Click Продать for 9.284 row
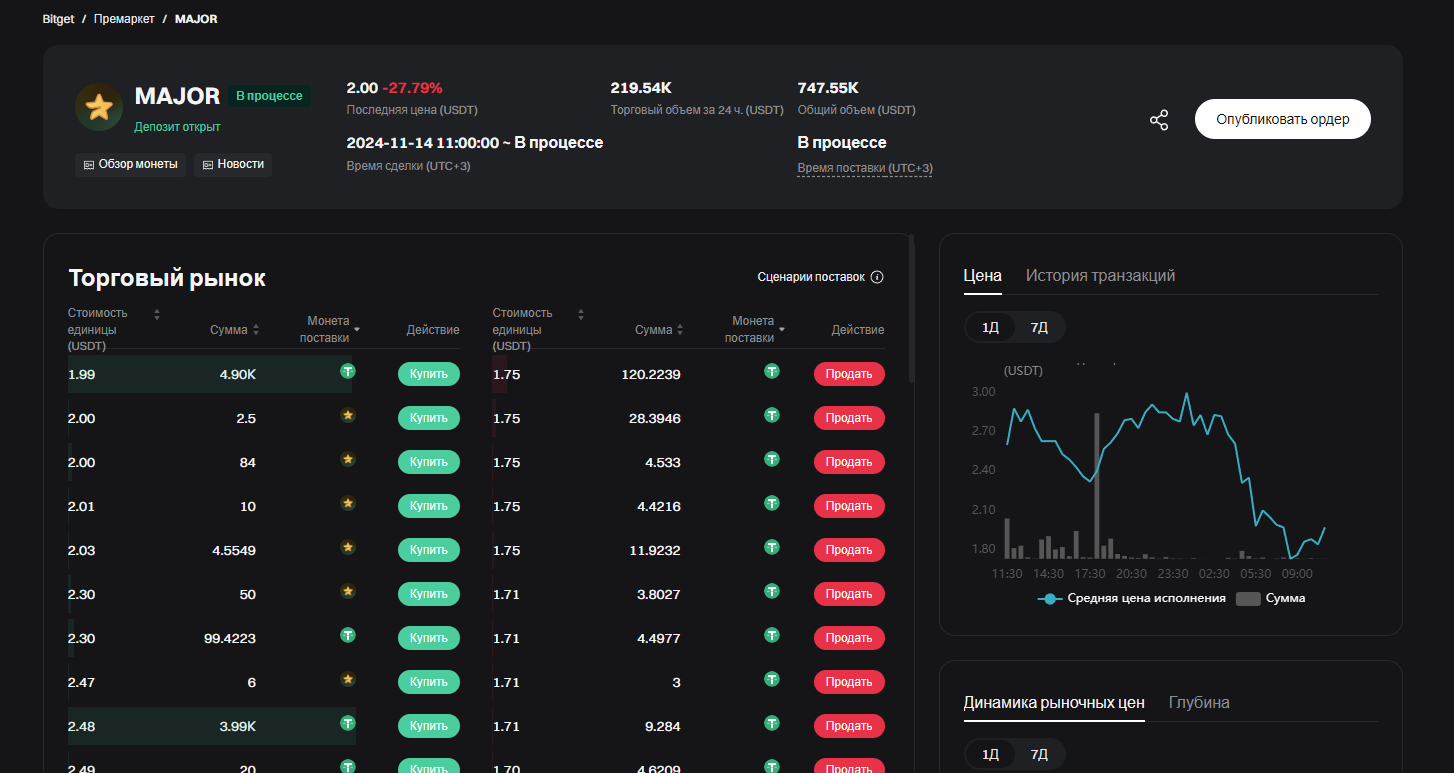 pos(849,726)
